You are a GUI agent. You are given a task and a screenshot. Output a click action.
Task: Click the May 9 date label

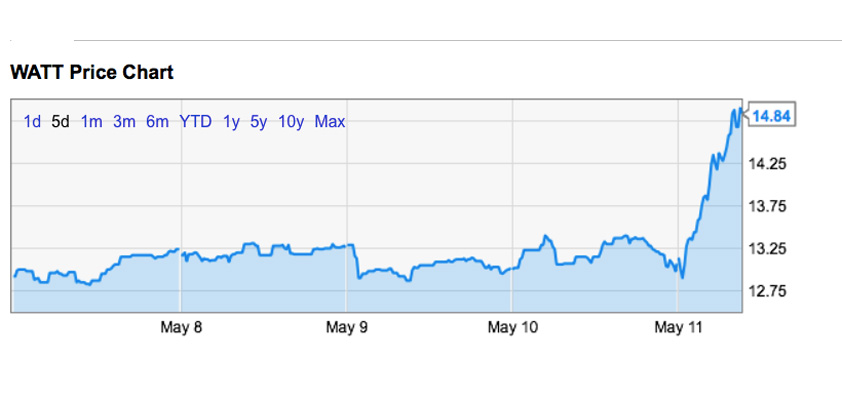click(x=347, y=327)
